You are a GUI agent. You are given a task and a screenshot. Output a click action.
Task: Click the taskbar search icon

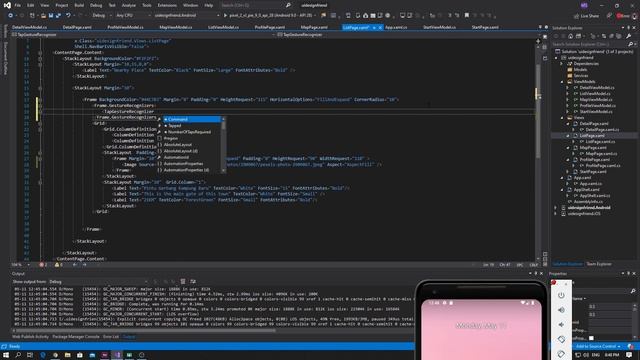(18, 355)
